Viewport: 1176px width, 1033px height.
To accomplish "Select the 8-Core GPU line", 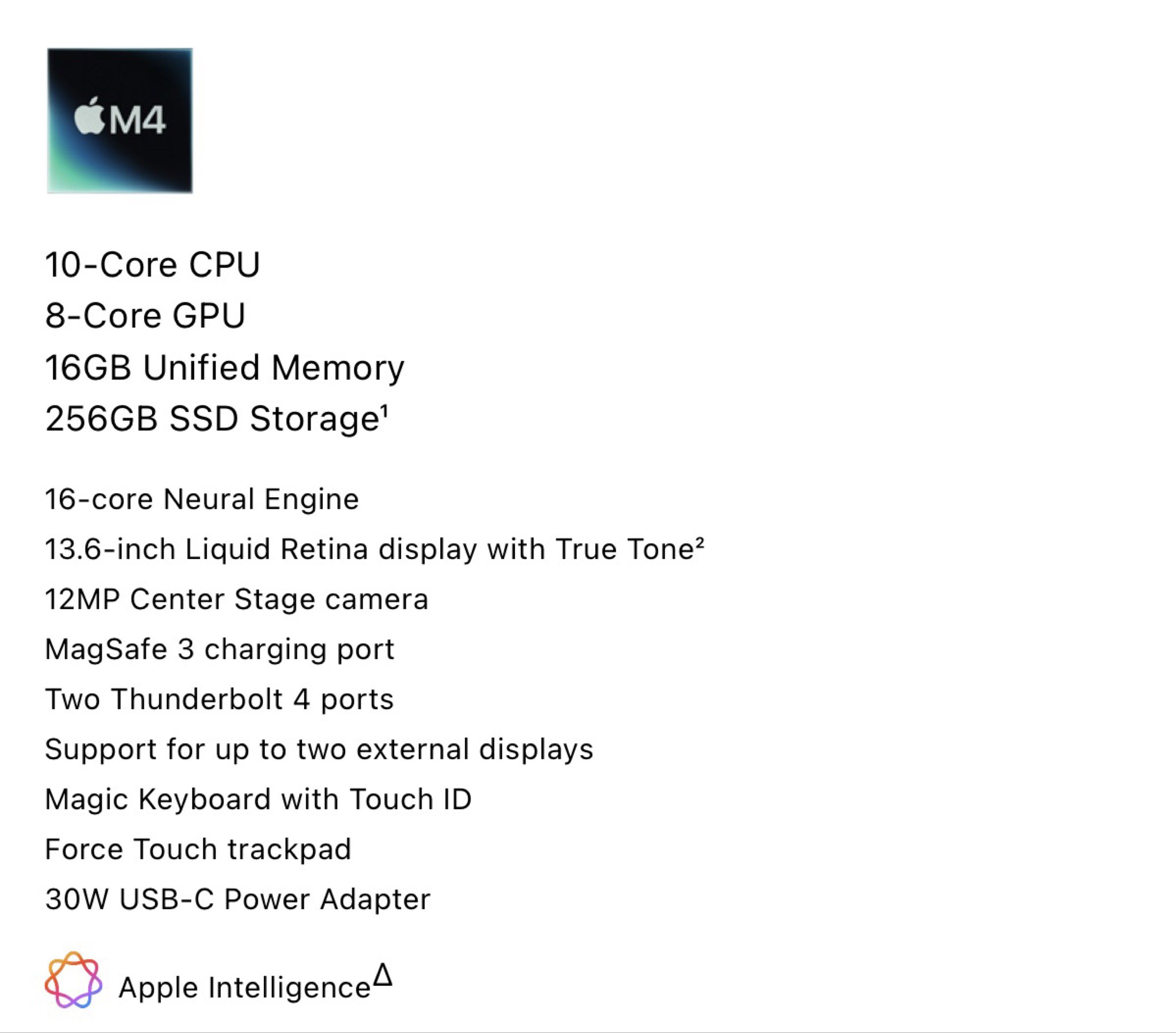I will pos(145,315).
